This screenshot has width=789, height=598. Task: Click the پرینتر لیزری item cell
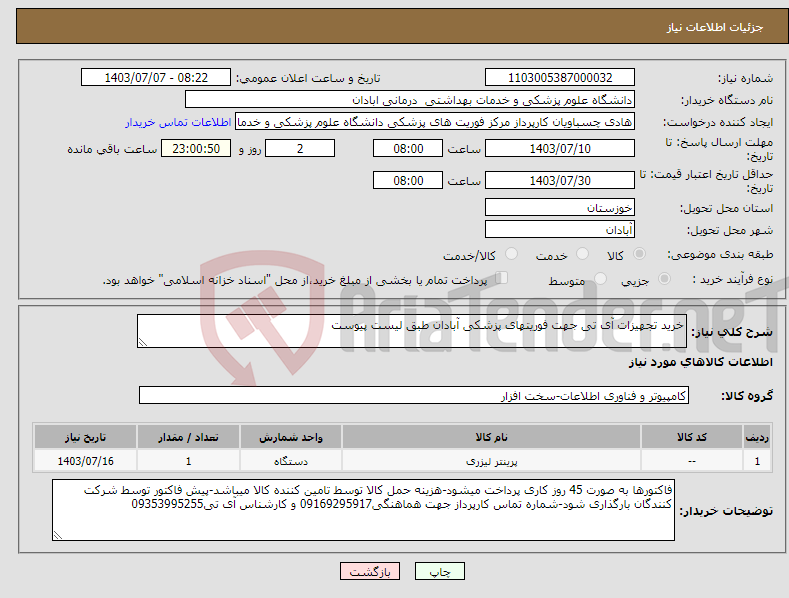491,461
